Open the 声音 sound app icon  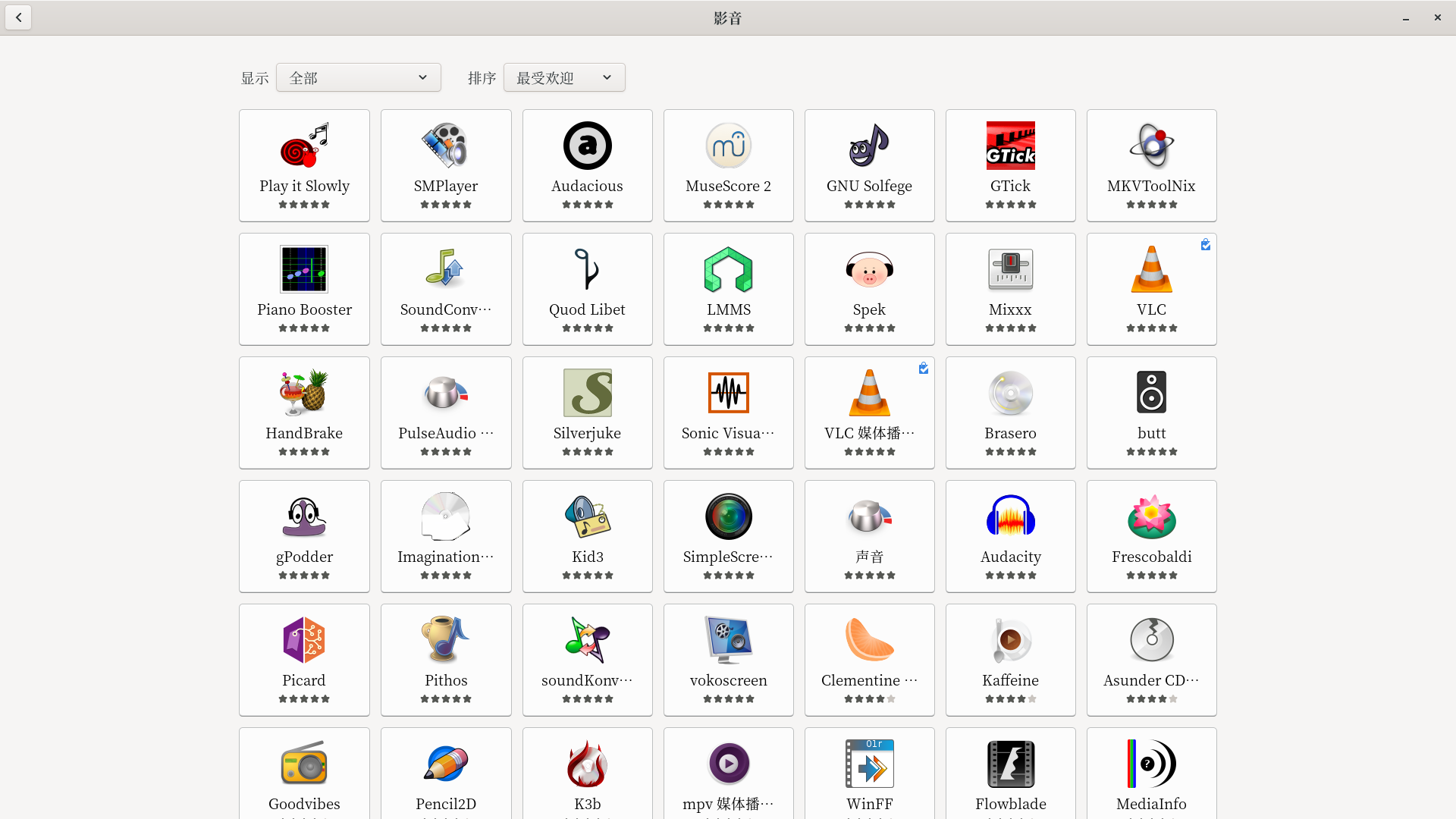click(x=870, y=516)
